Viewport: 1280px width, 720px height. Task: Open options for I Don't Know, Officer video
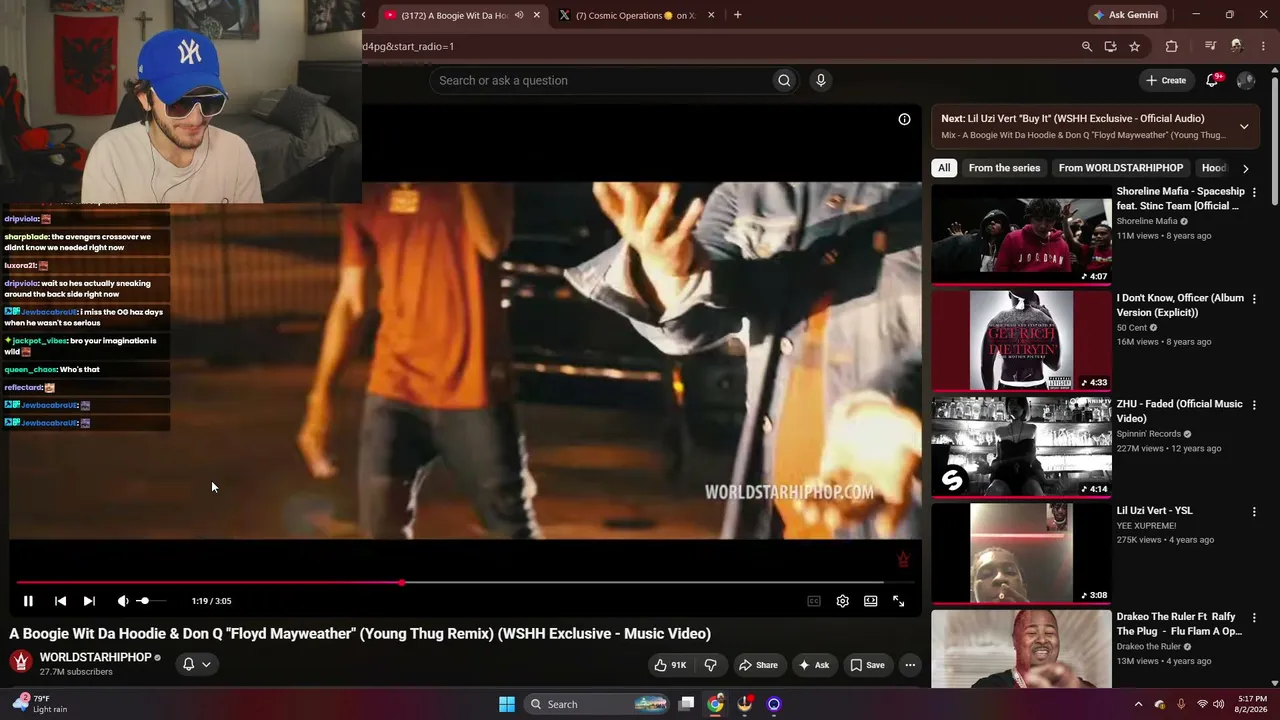coord(1254,298)
